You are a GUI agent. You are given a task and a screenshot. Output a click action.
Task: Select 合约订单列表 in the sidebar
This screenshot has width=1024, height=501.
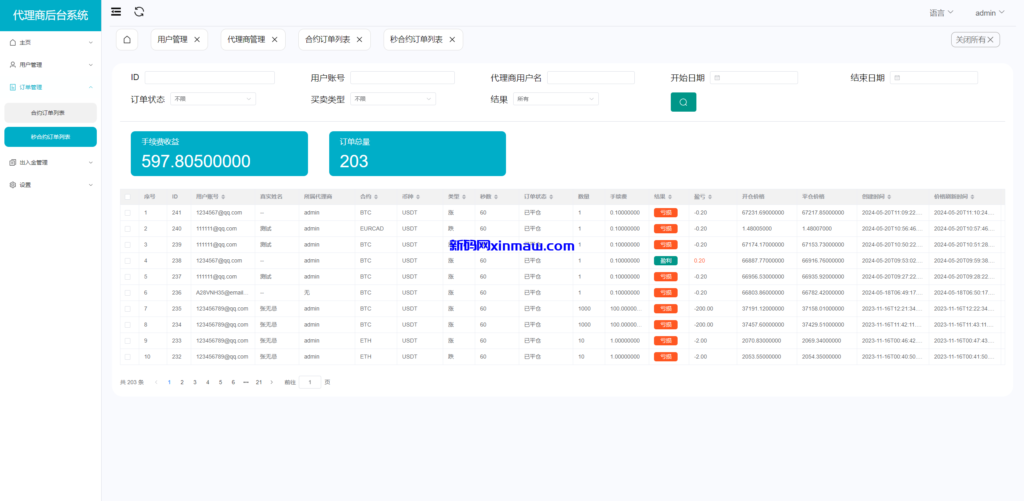pyautogui.click(x=49, y=113)
